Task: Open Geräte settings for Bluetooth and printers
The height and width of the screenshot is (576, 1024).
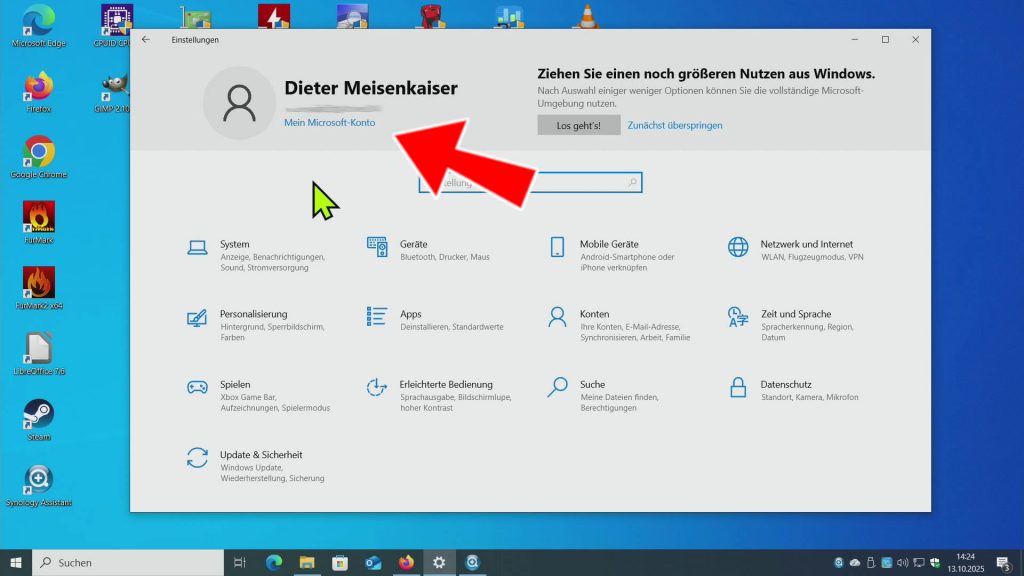Action: click(x=413, y=245)
